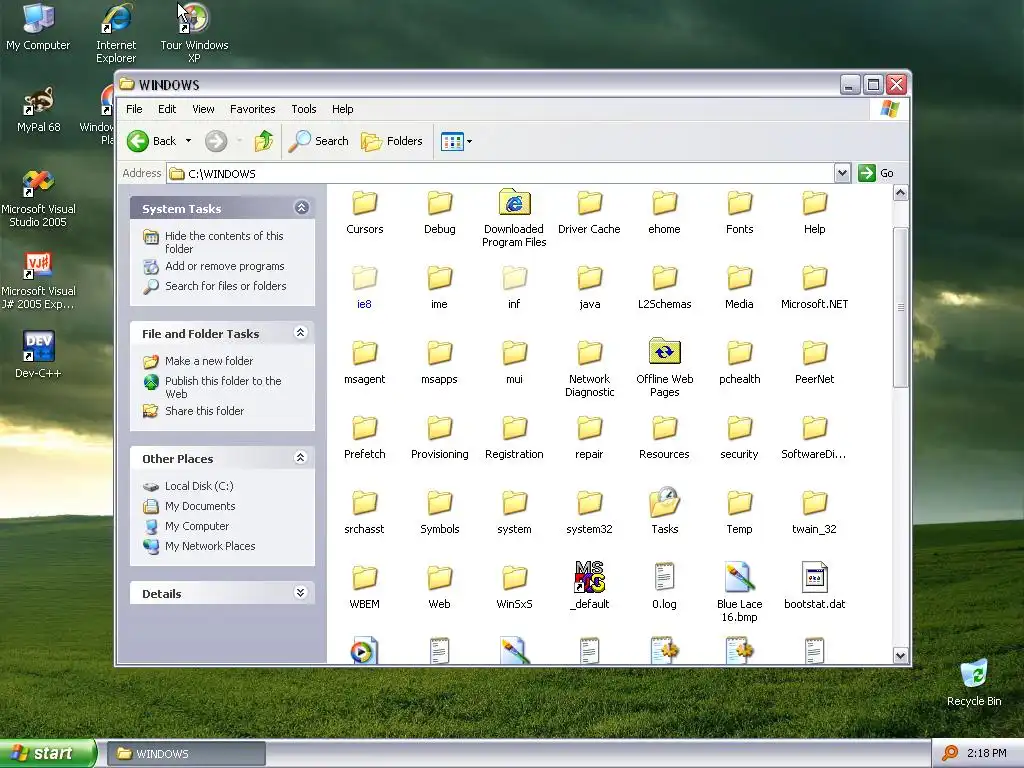The image size is (1024, 768).
Task: Select the Prefetch folder
Action: 364,438
